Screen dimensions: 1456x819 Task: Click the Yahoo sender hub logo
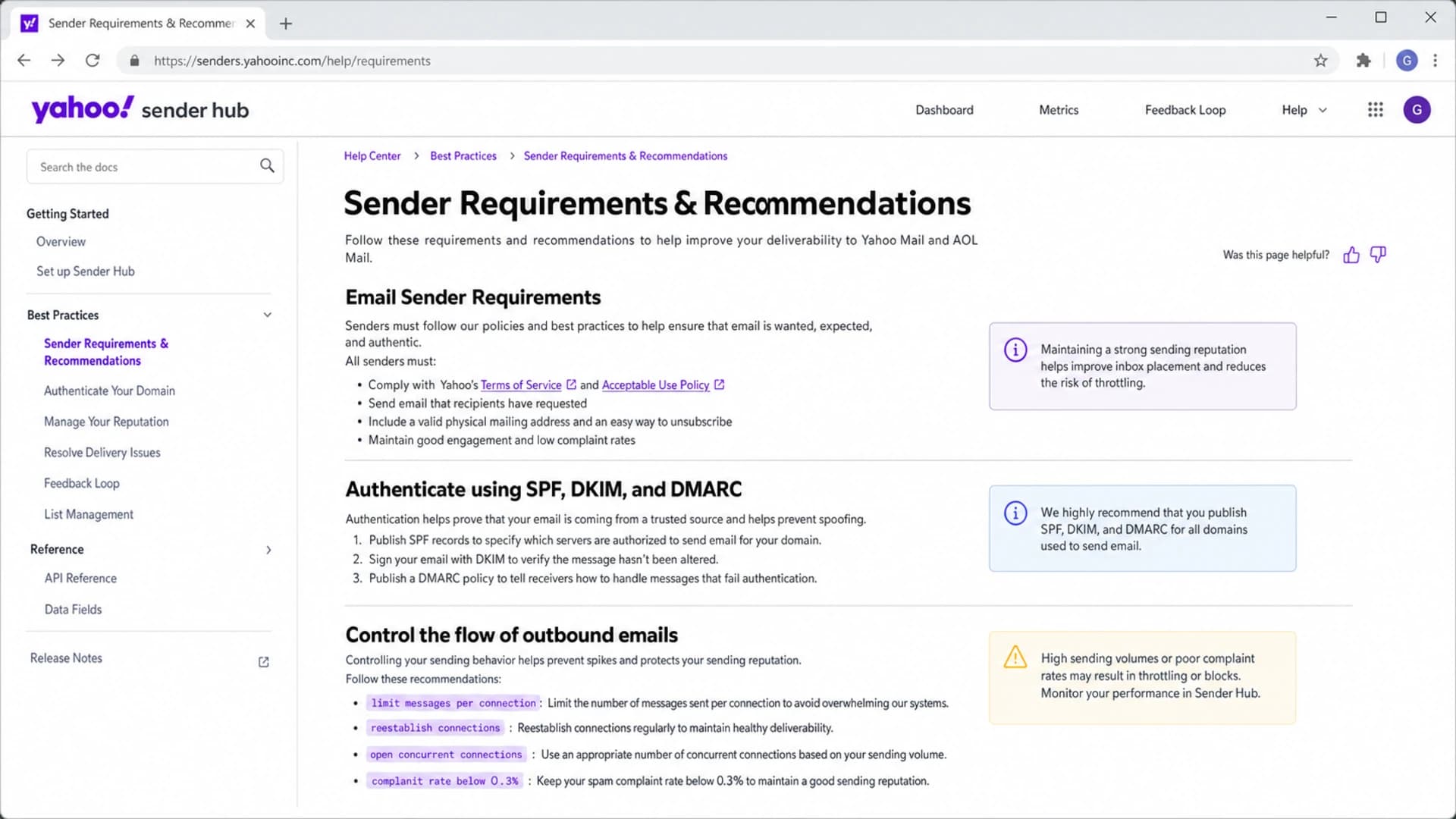[x=140, y=109]
